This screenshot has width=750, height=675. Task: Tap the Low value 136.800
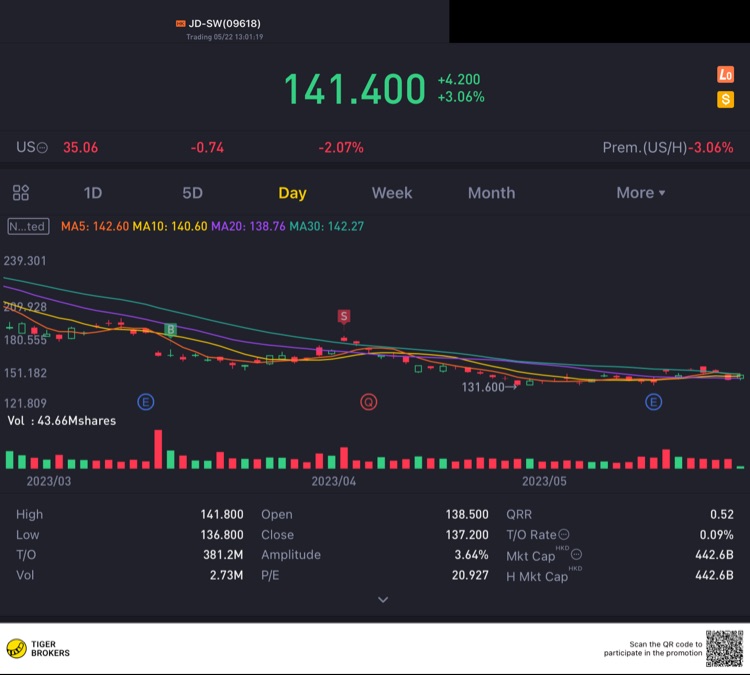(222, 534)
